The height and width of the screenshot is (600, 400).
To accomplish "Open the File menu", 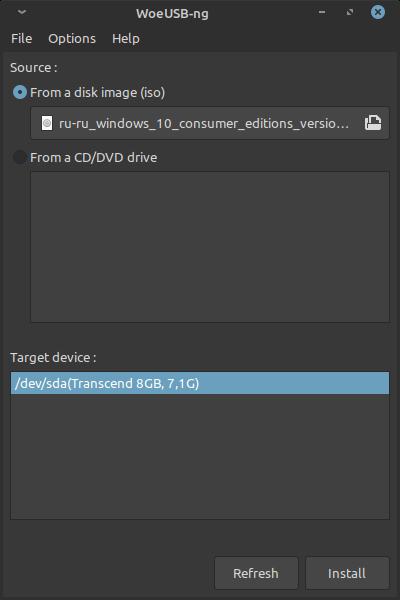I will coord(21,39).
